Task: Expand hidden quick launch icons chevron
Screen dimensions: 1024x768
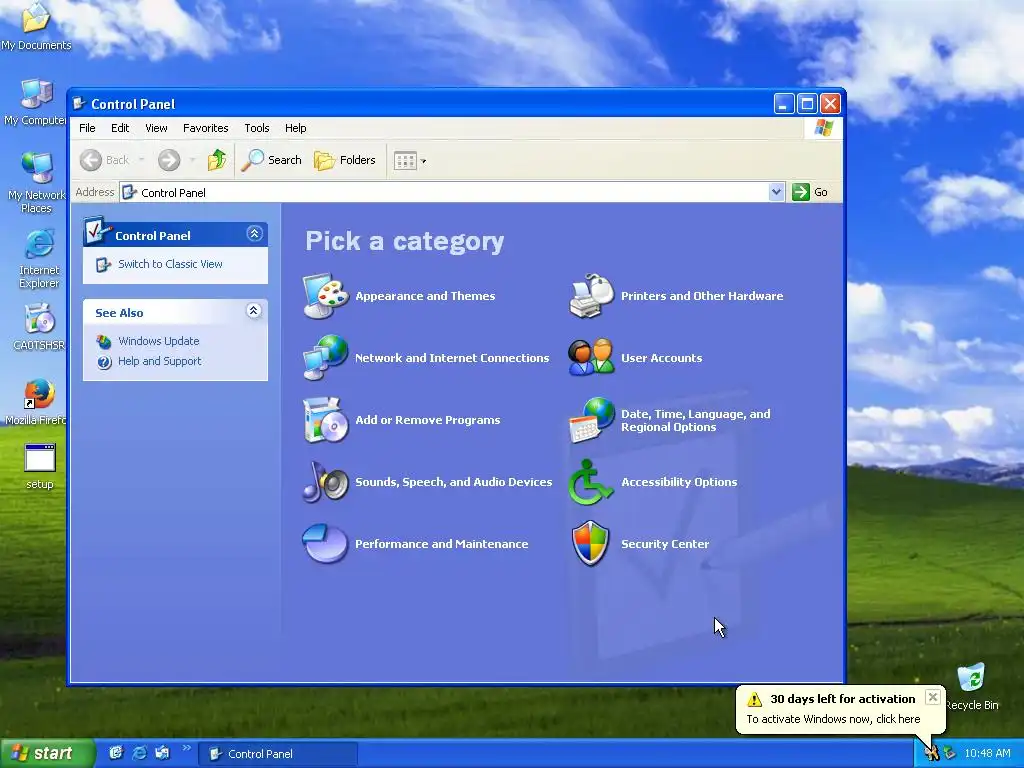Action: coord(187,748)
